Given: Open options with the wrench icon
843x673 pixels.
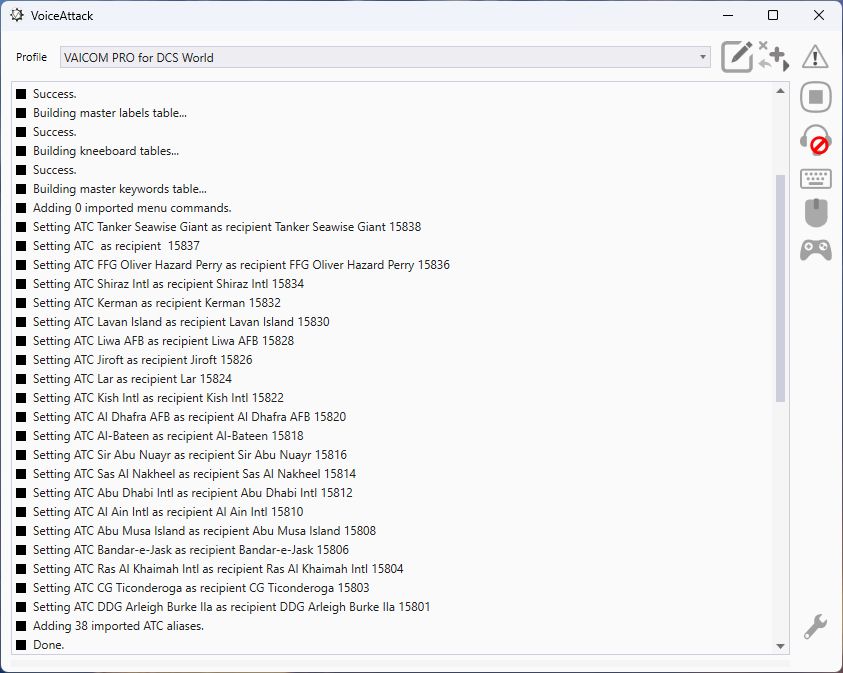Looking at the screenshot, I should click(815, 626).
